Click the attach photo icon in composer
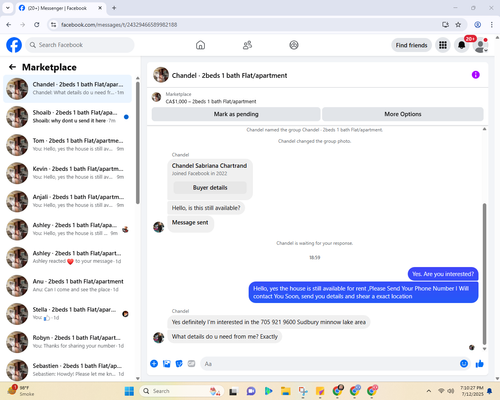The width and height of the screenshot is (500, 400). point(167,364)
